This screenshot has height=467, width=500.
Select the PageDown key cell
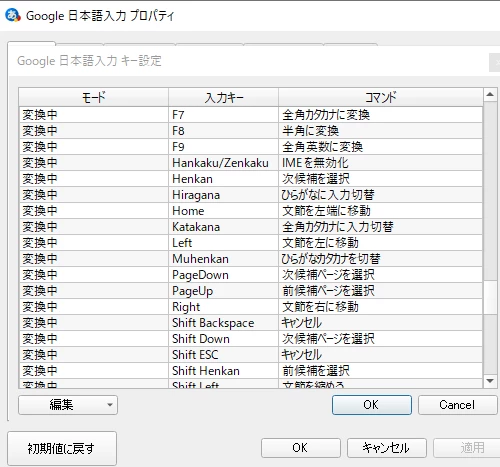(x=224, y=275)
